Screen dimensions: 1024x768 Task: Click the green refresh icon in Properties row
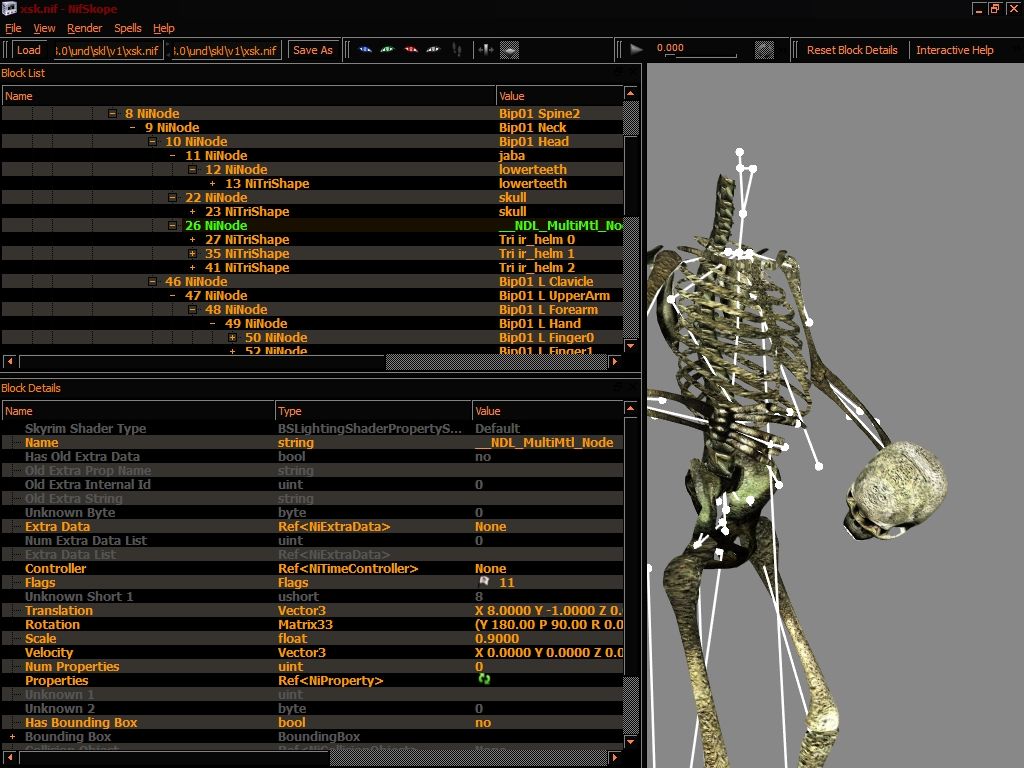[x=484, y=679]
